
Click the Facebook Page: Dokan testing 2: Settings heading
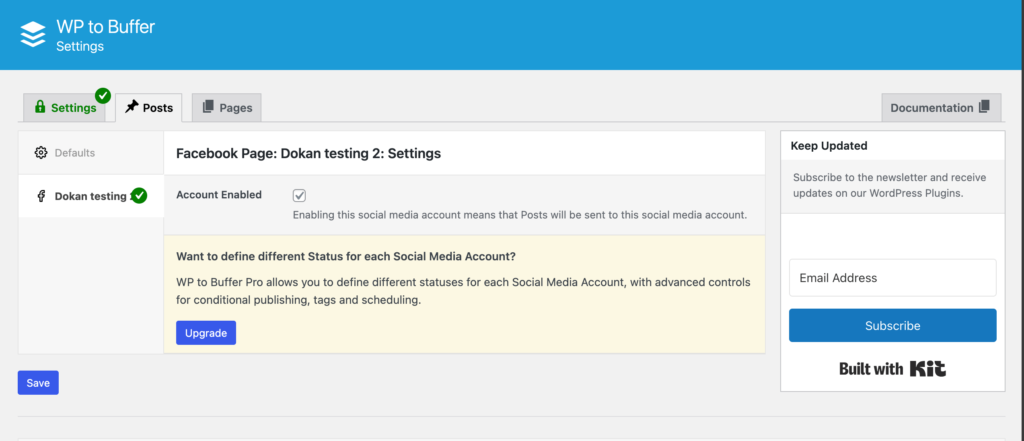pos(308,154)
